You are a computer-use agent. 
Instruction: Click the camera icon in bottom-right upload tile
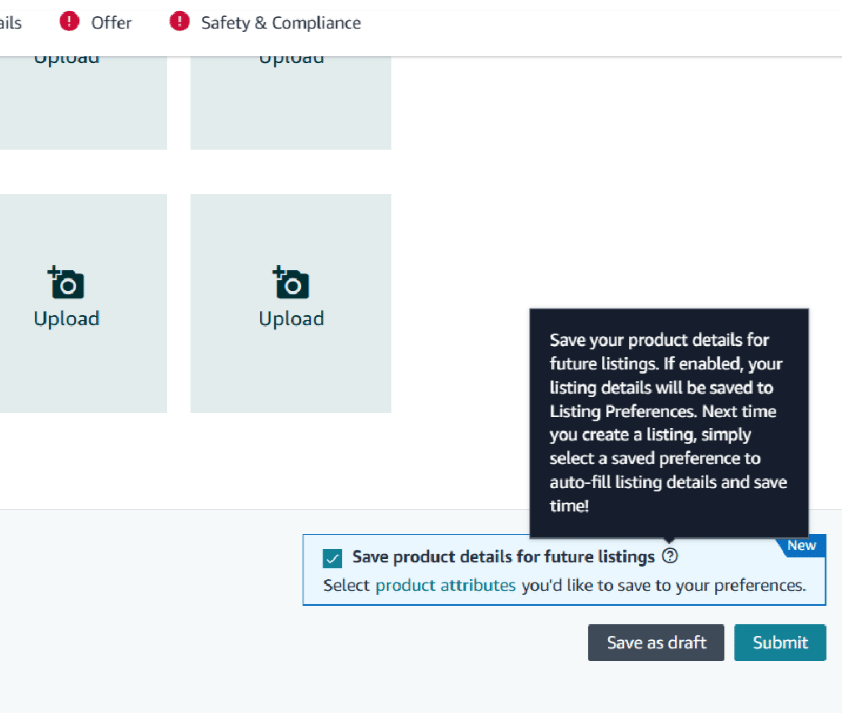click(x=291, y=282)
